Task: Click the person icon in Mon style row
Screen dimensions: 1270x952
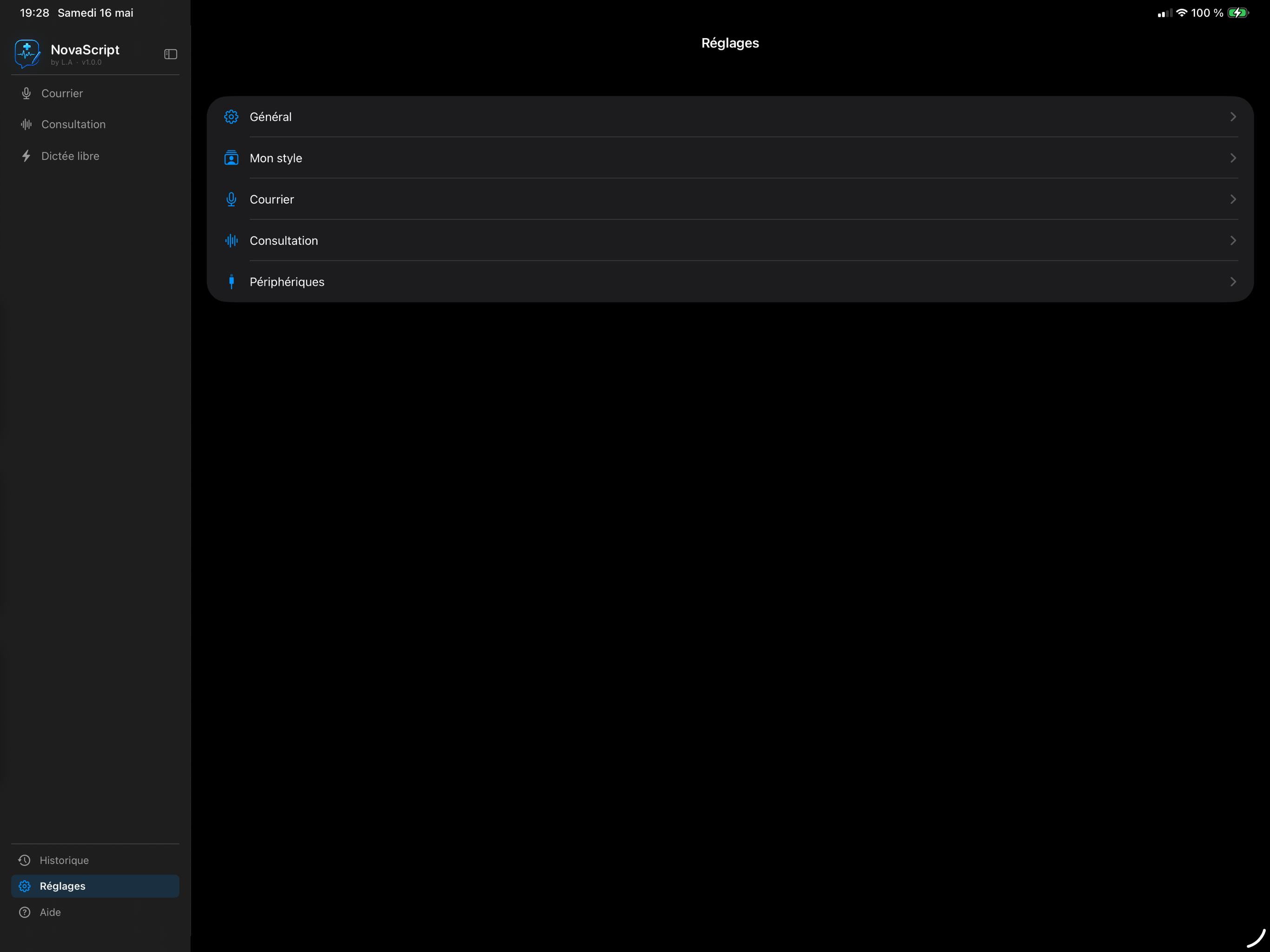Action: point(232,158)
